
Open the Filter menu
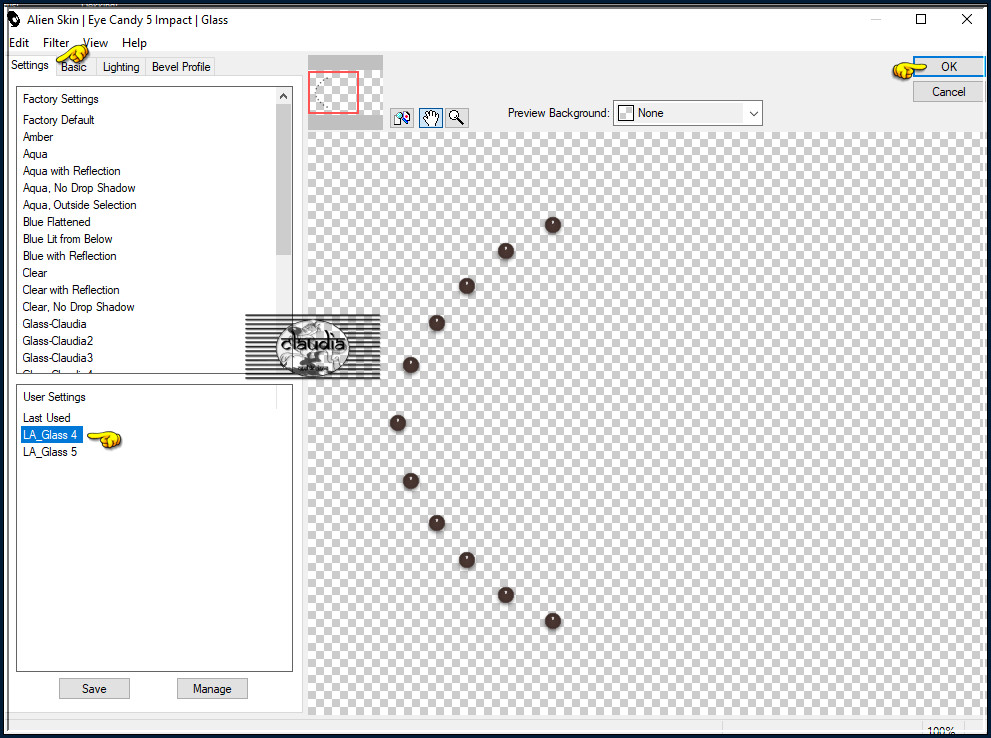56,43
